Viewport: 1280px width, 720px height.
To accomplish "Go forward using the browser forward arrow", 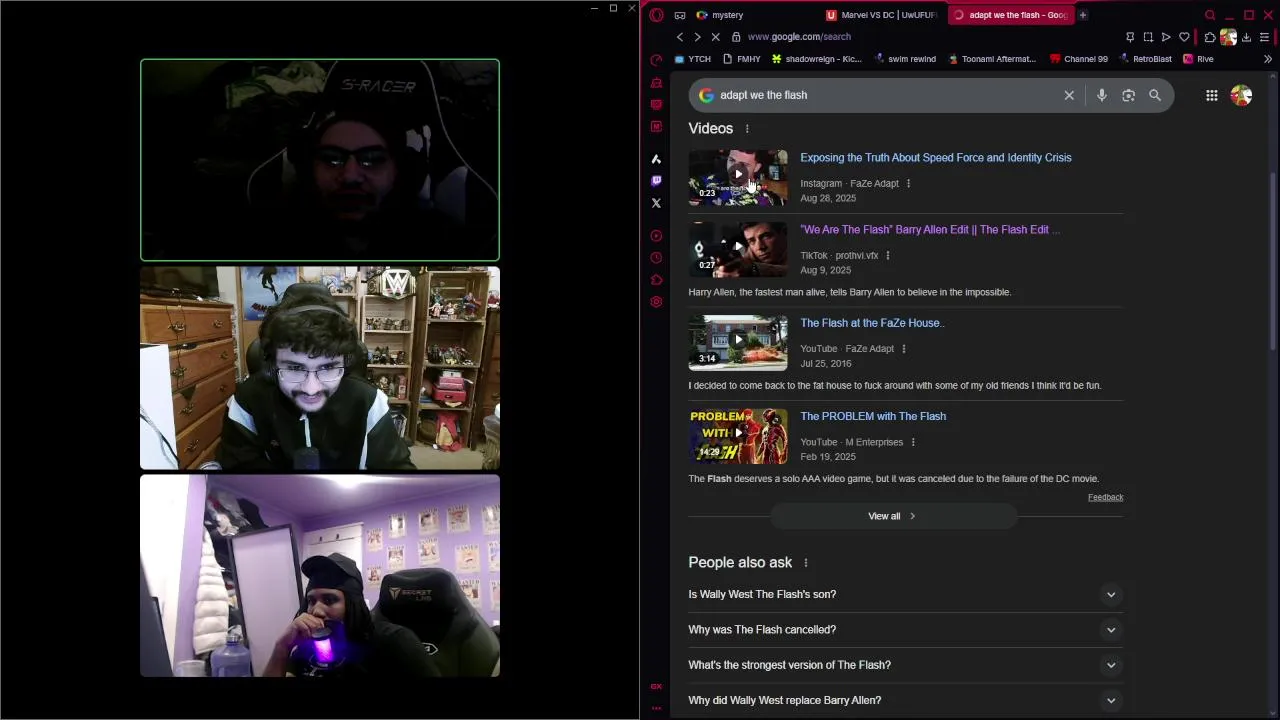I will 697,37.
